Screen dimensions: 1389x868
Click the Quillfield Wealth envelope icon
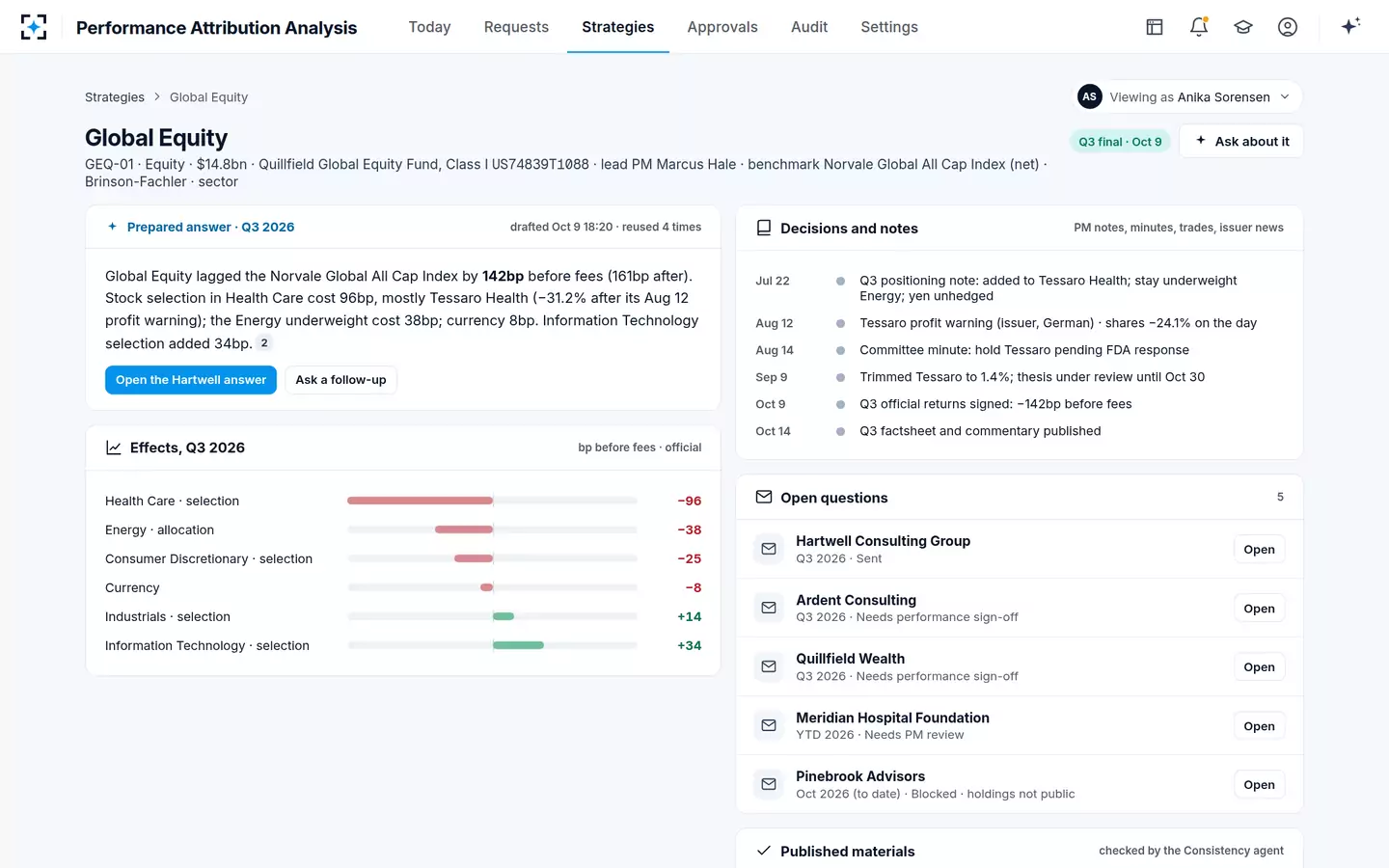(x=769, y=666)
